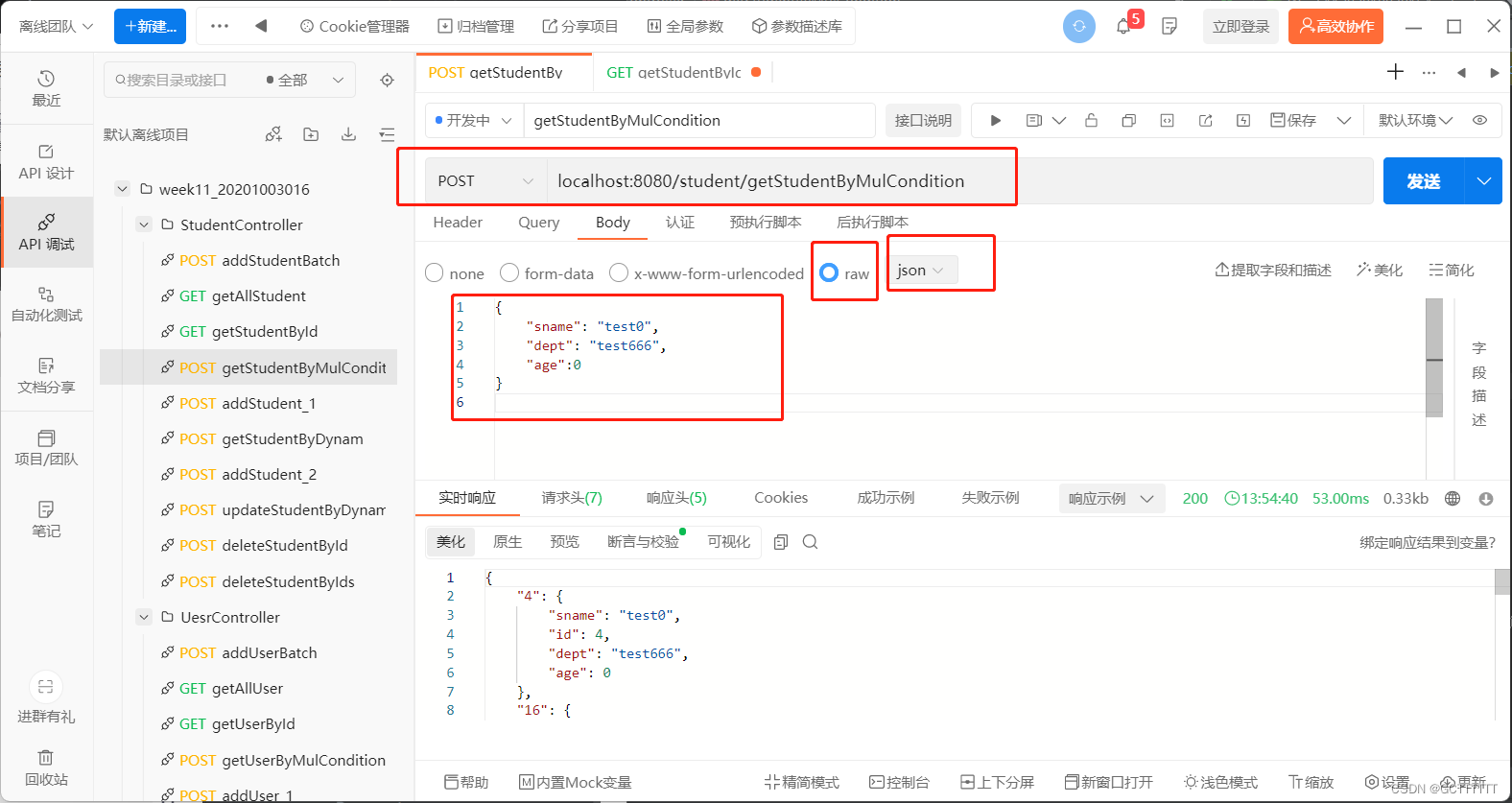Open the notes icon next to the bell

(1169, 26)
